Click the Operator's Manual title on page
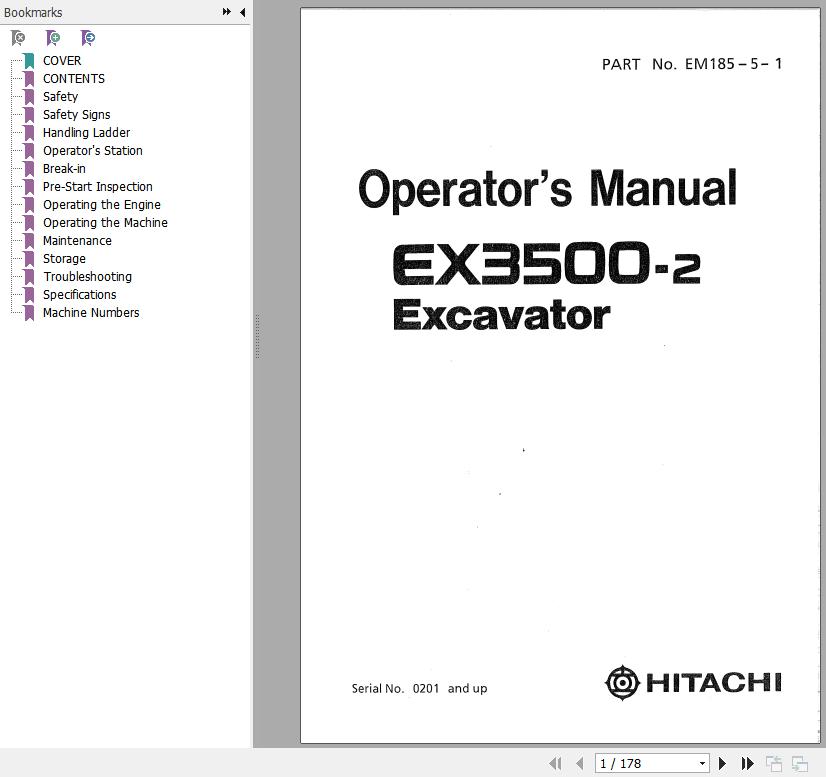826x777 pixels. 547,190
